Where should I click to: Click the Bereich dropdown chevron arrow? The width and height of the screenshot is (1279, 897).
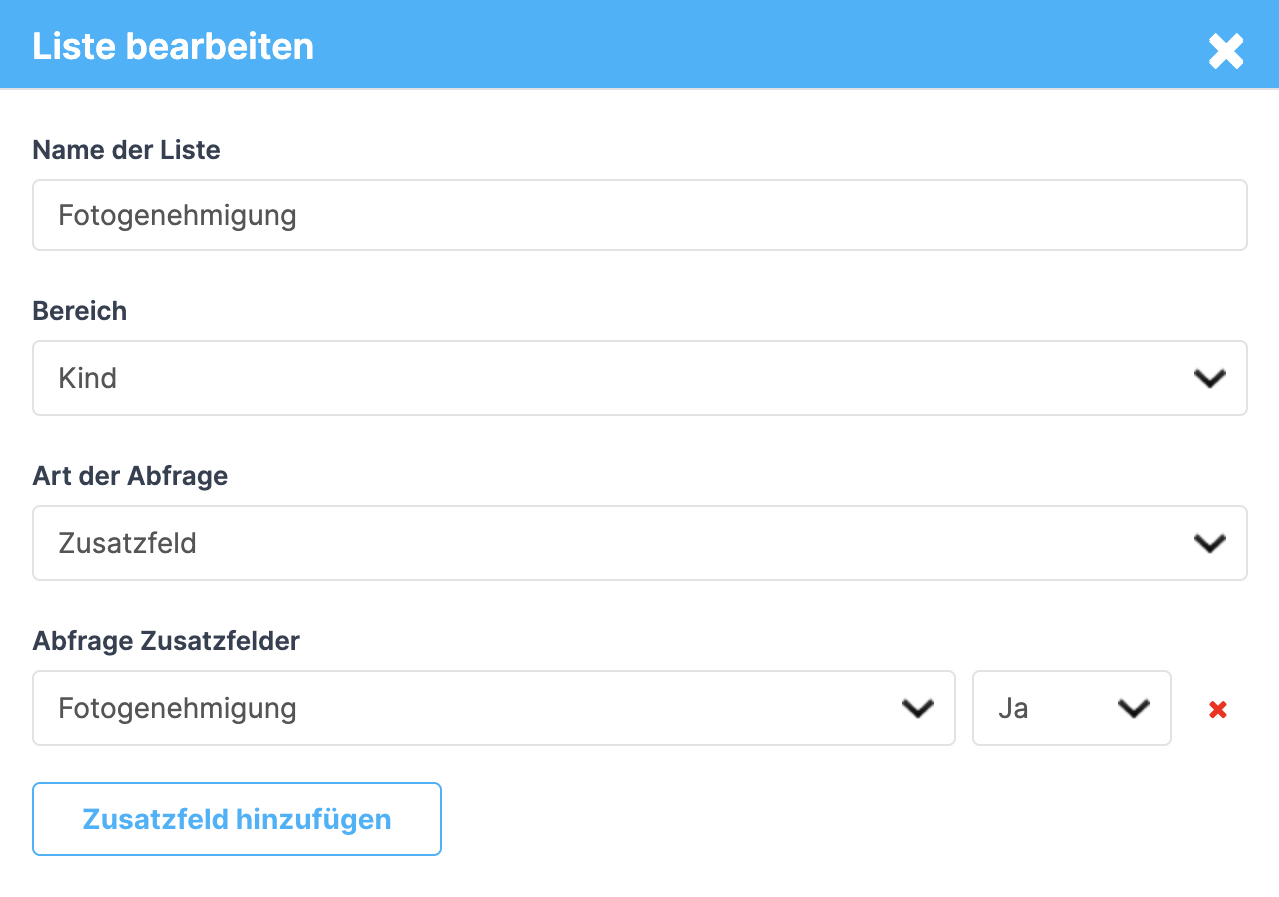coord(1209,378)
